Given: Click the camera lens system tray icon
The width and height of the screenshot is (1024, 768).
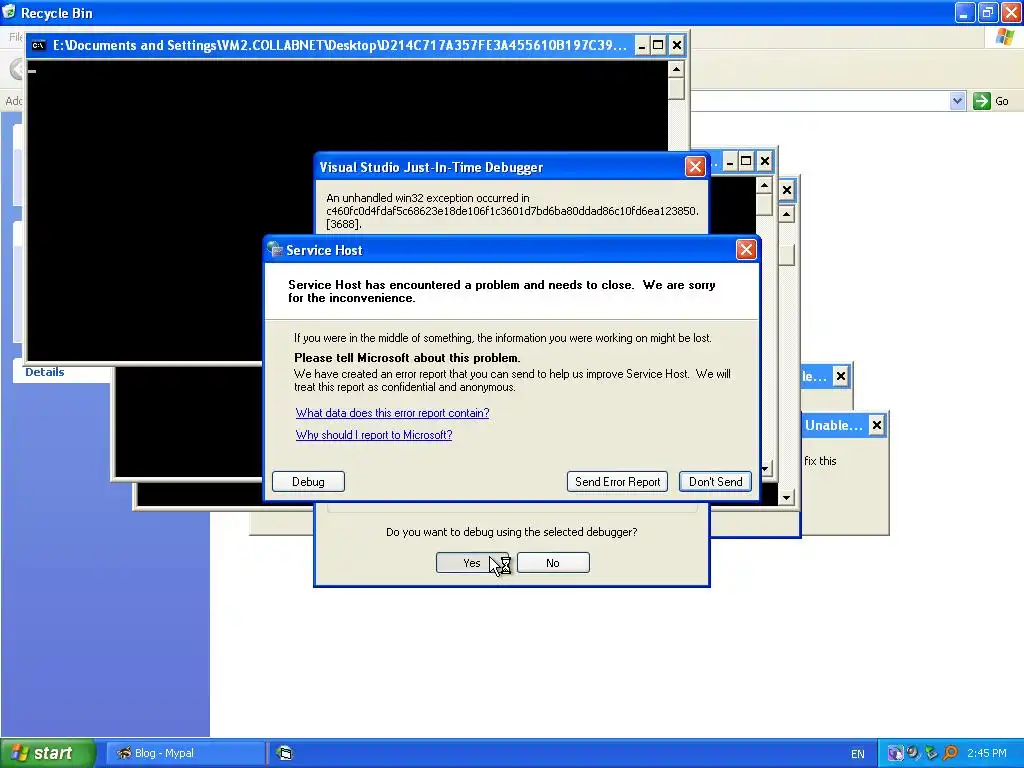Looking at the screenshot, I should pyautogui.click(x=913, y=753).
